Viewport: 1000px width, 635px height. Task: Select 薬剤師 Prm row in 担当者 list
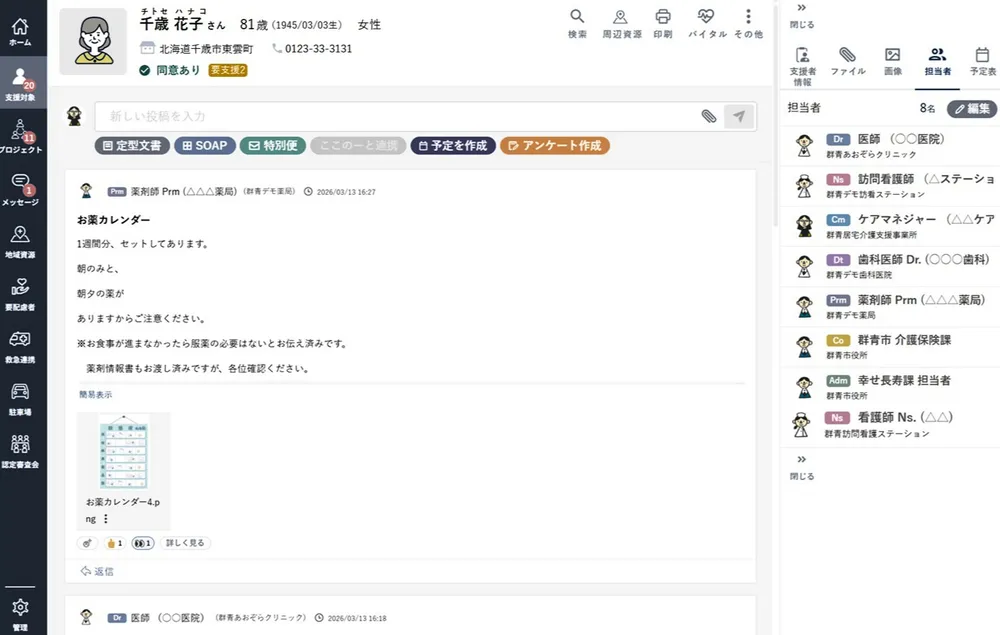(891, 306)
